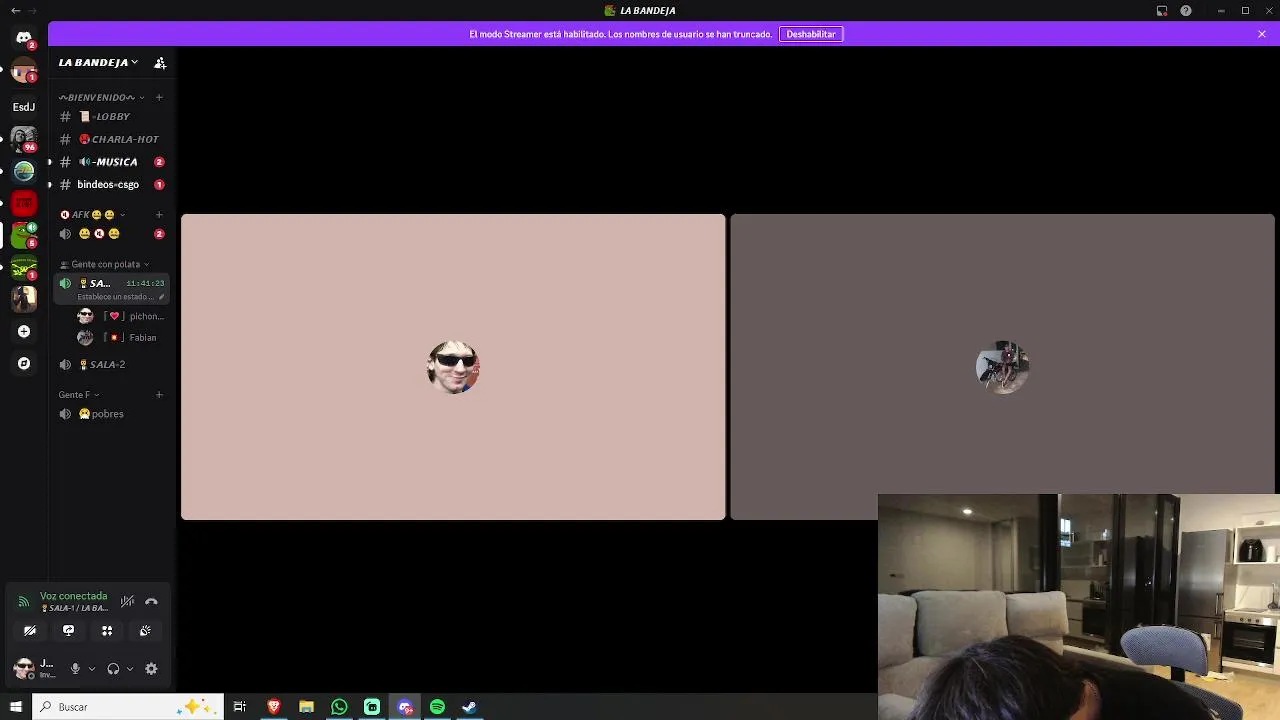This screenshot has width=1280, height=720.
Task: View voice connection signal details
Action: (24, 602)
